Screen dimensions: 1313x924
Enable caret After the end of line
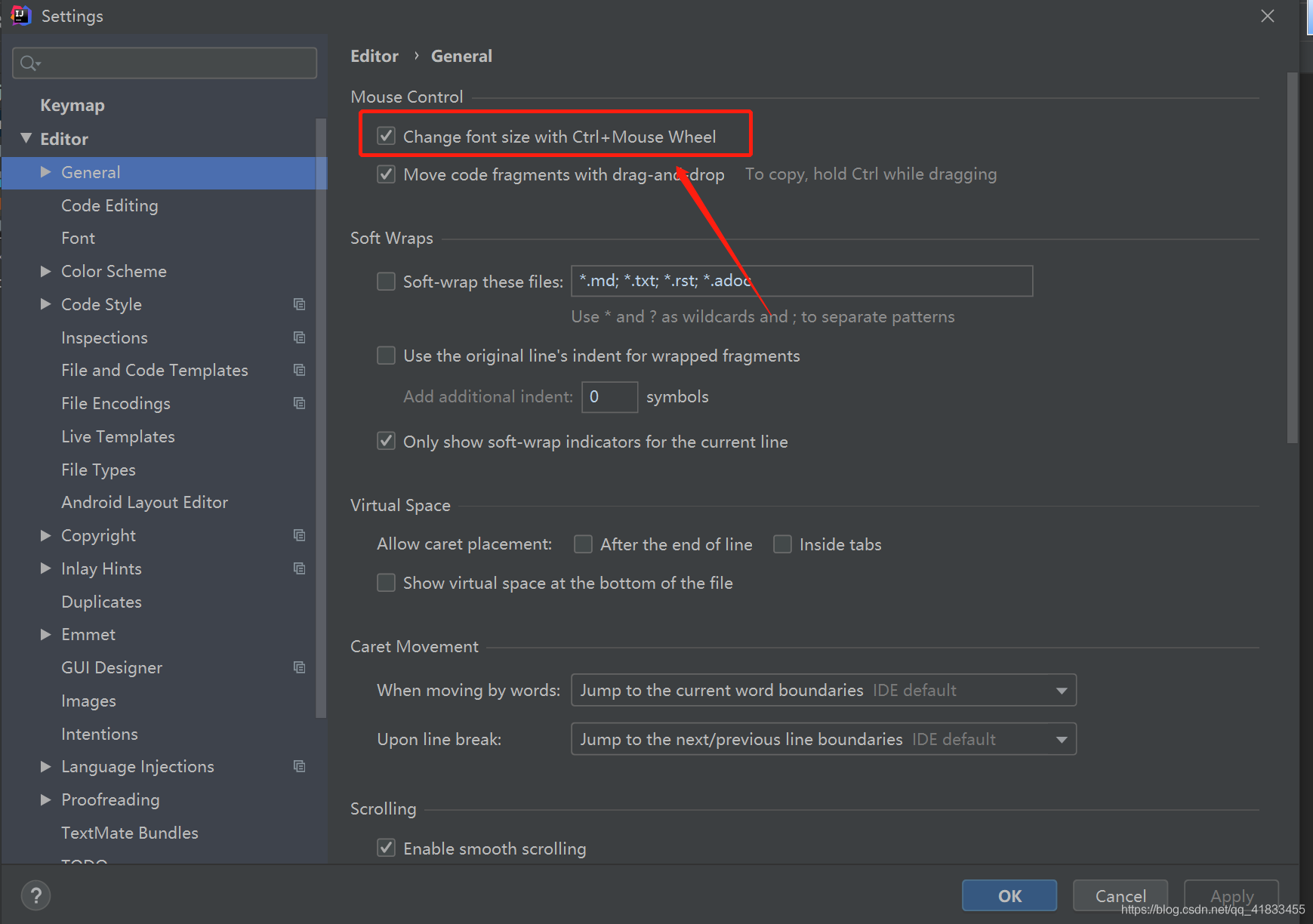(x=583, y=544)
